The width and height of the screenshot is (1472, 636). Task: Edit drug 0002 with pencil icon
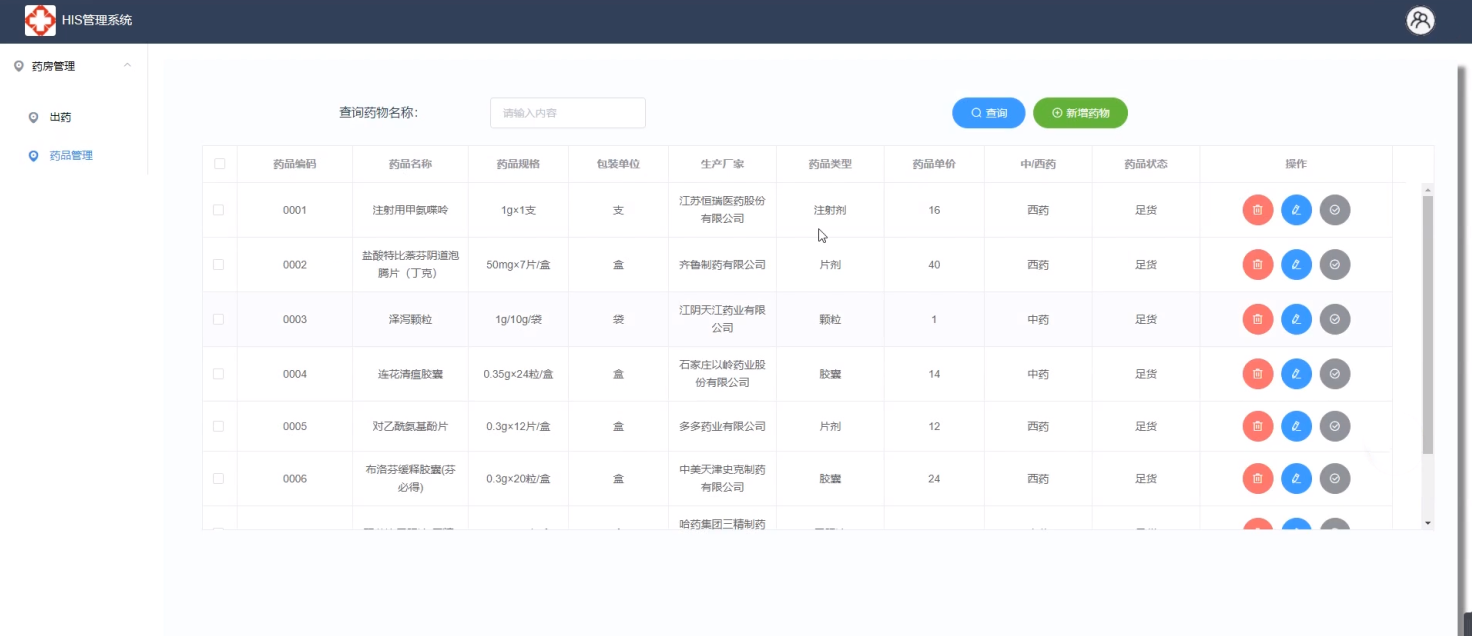pyautogui.click(x=1296, y=265)
